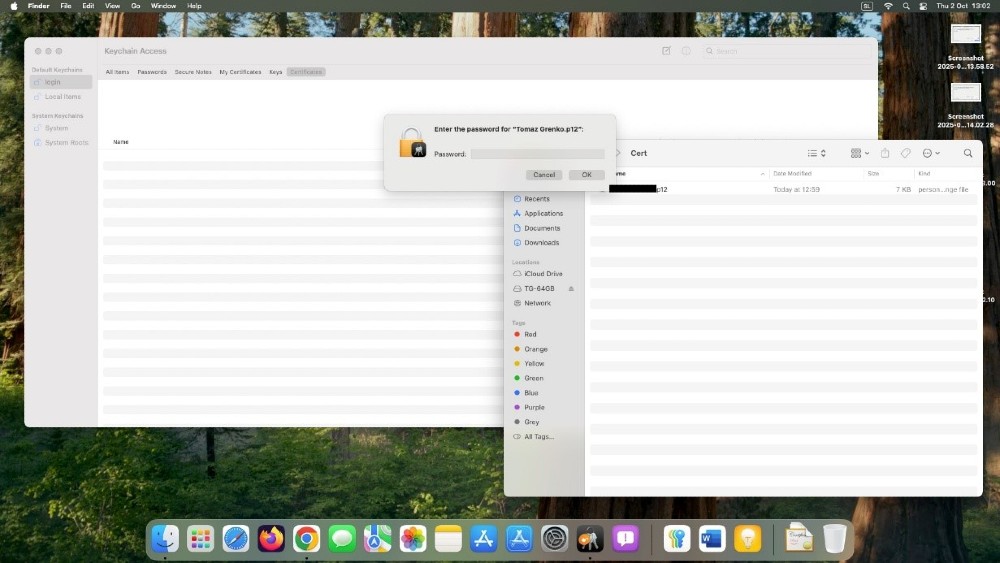The height and width of the screenshot is (563, 1000).
Task: Open Feedback Assistant in the Dock
Action: click(625, 539)
